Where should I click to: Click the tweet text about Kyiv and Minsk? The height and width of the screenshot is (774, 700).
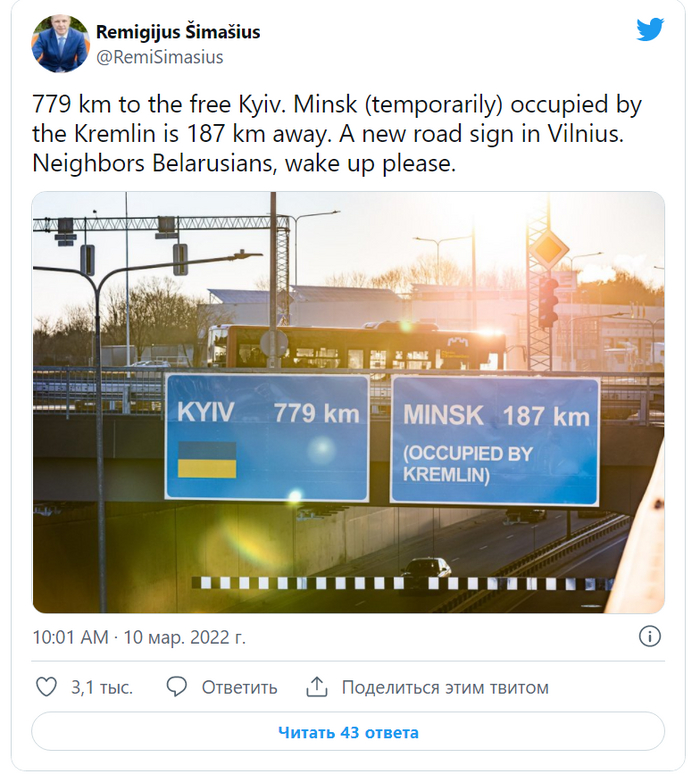(335, 133)
